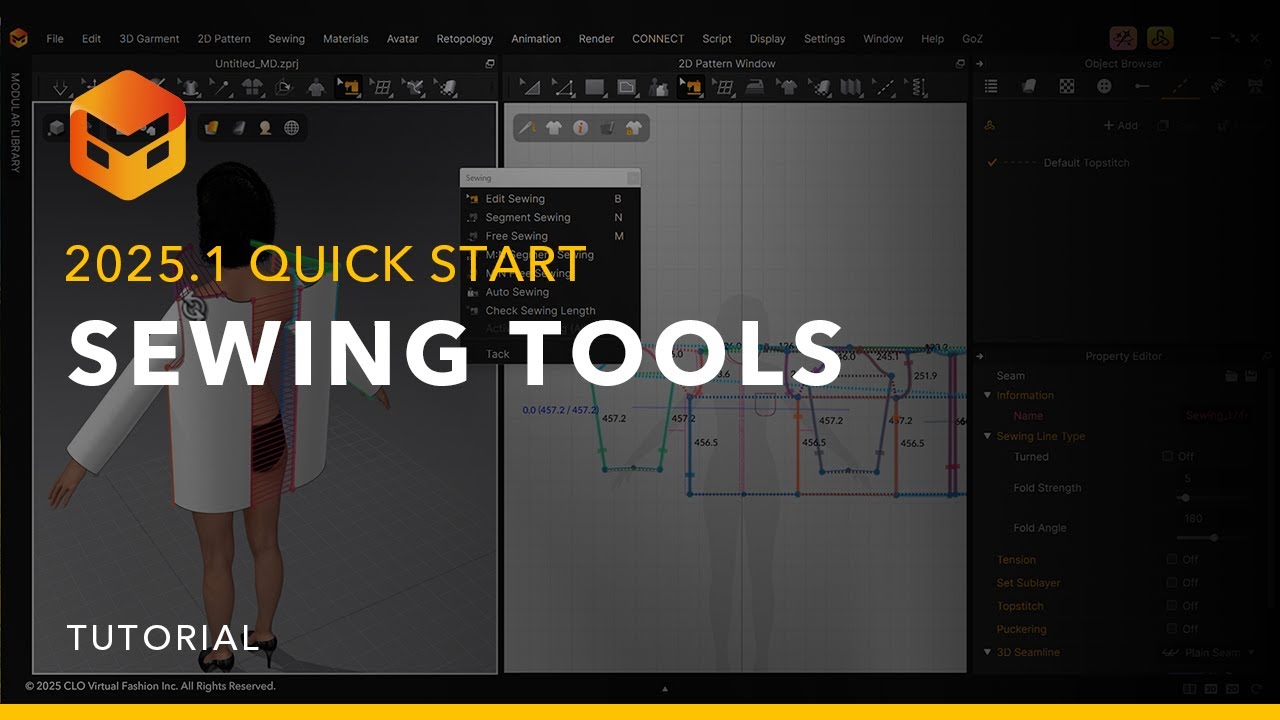Image resolution: width=1280 pixels, height=720 pixels.
Task: Open the Materials menu
Action: coord(346,39)
